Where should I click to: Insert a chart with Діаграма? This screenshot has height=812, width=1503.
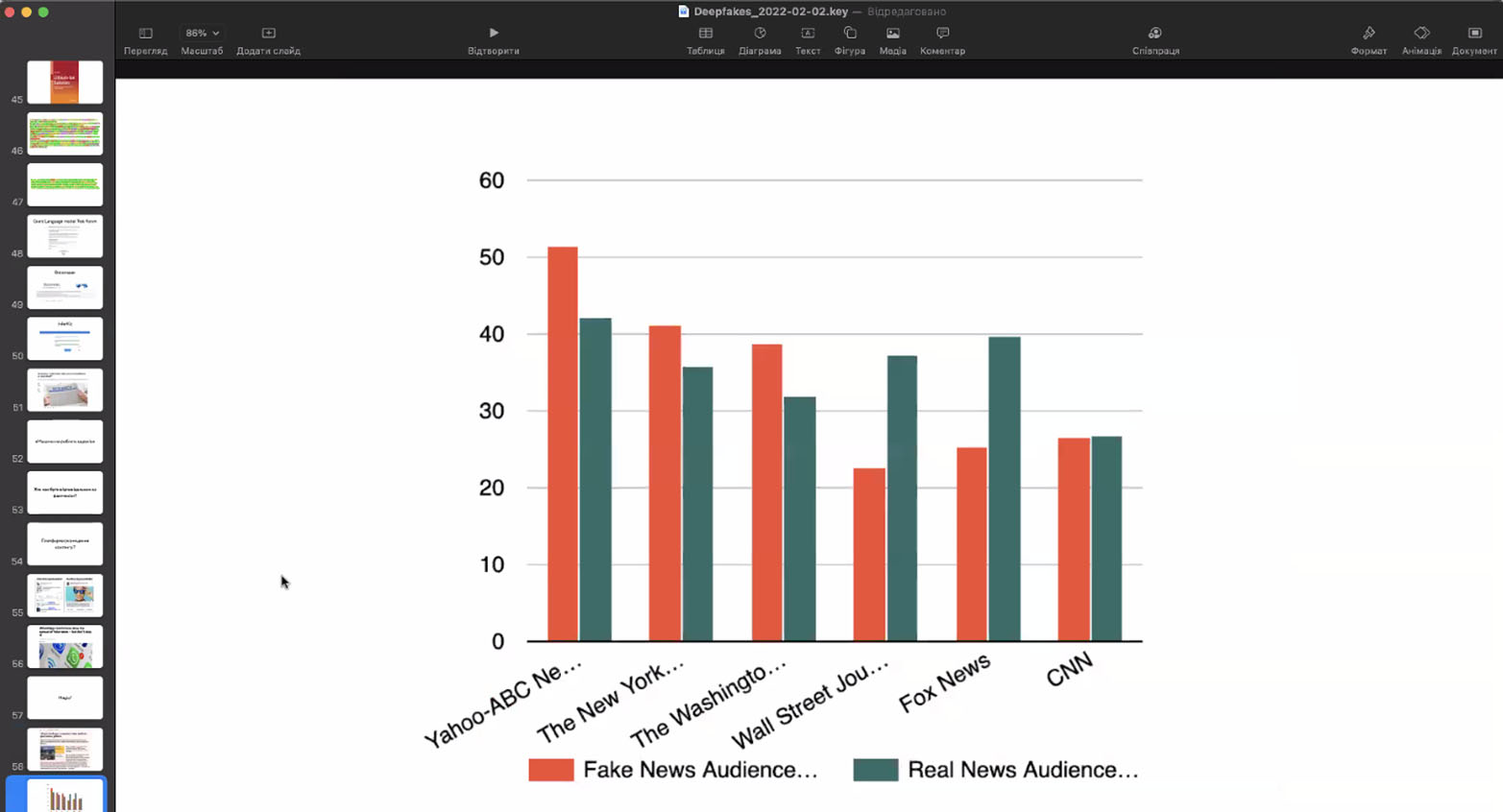click(x=760, y=40)
